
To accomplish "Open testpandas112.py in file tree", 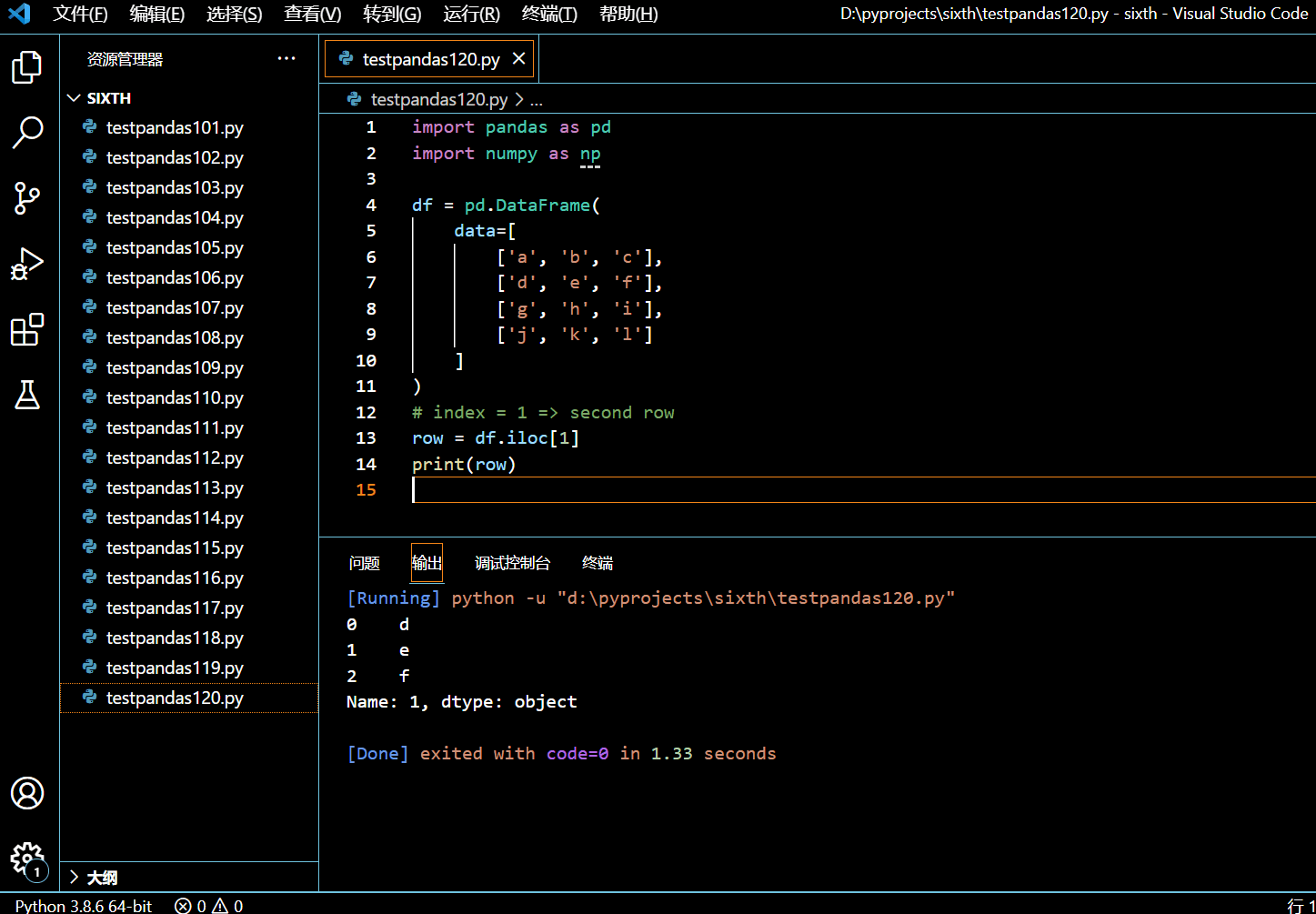I will pos(189,457).
